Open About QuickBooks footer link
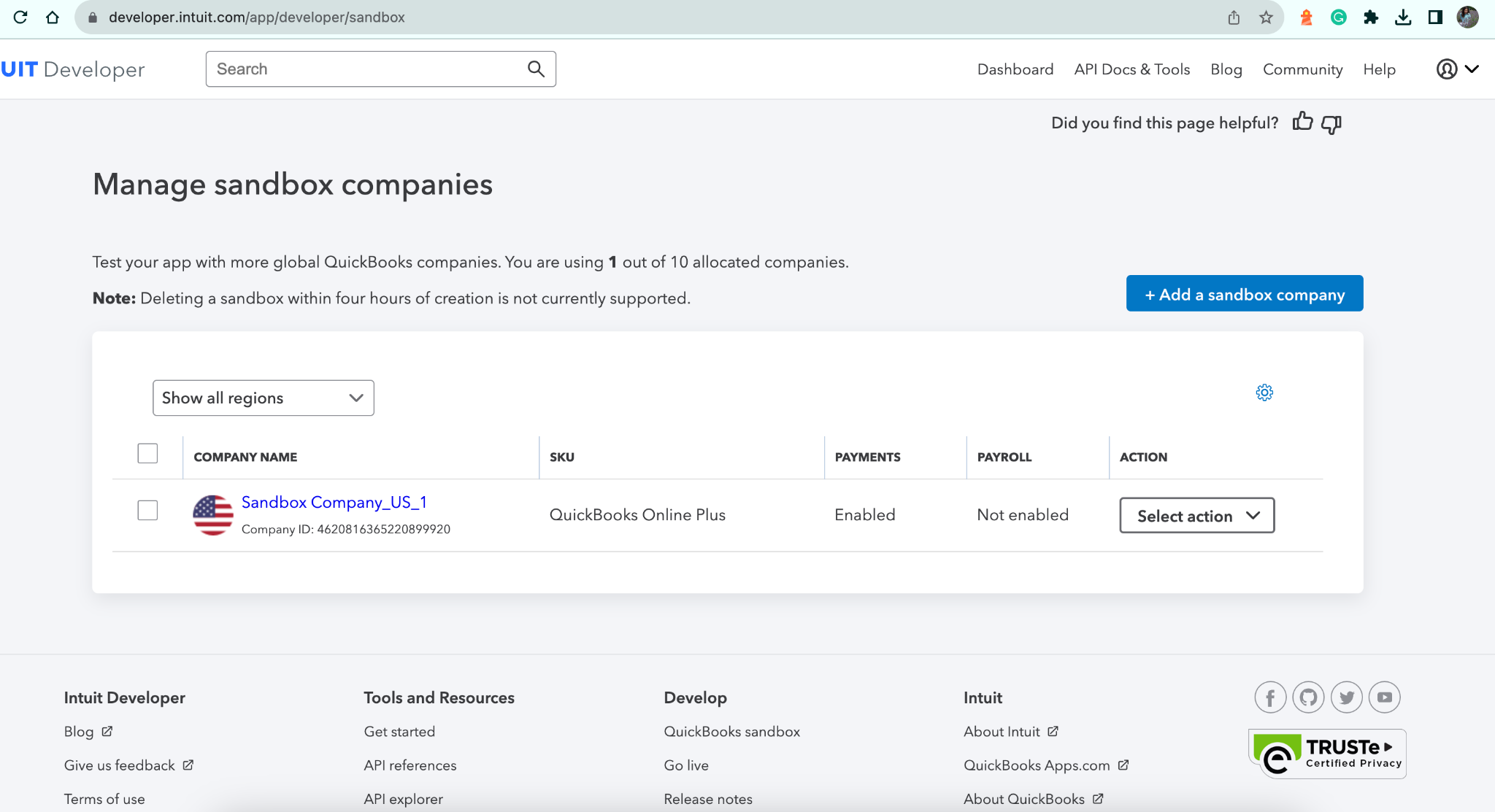This screenshot has height=812, width=1495. (x=1024, y=798)
